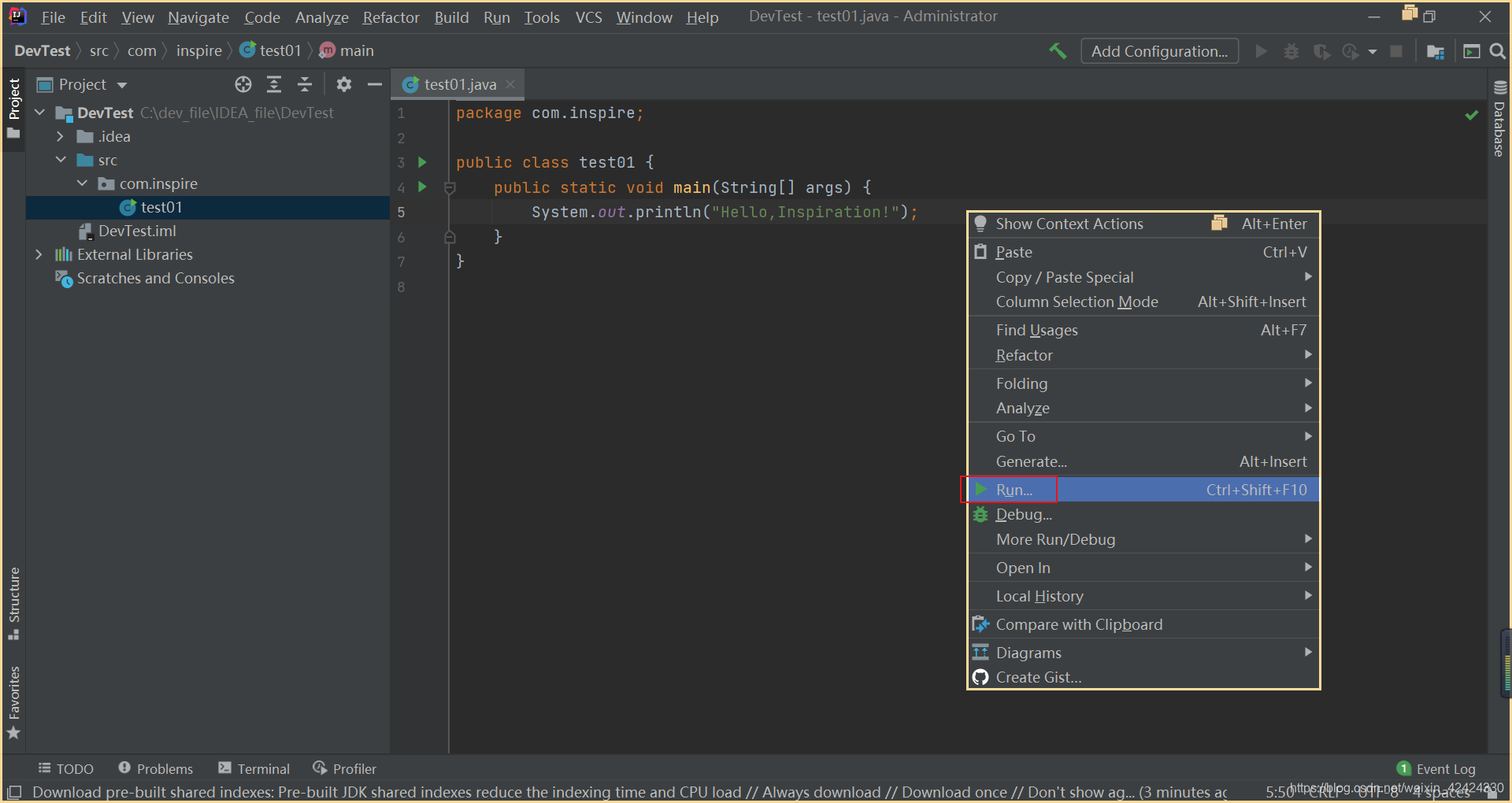The height and width of the screenshot is (803, 1512).
Task: Collapse the DevTest project root node
Action: coord(40,113)
